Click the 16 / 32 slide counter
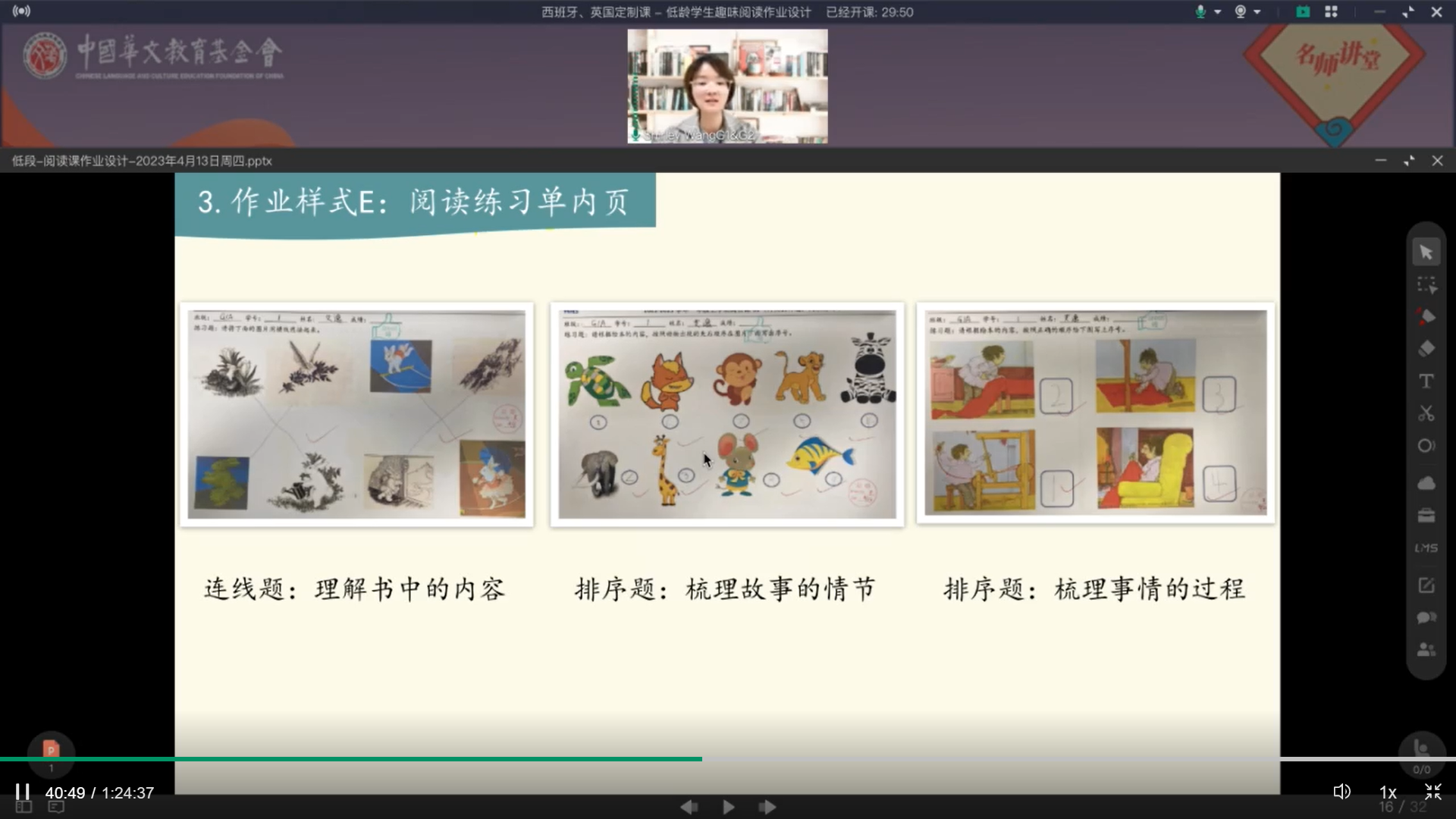The width and height of the screenshot is (1456, 819). tap(1402, 807)
